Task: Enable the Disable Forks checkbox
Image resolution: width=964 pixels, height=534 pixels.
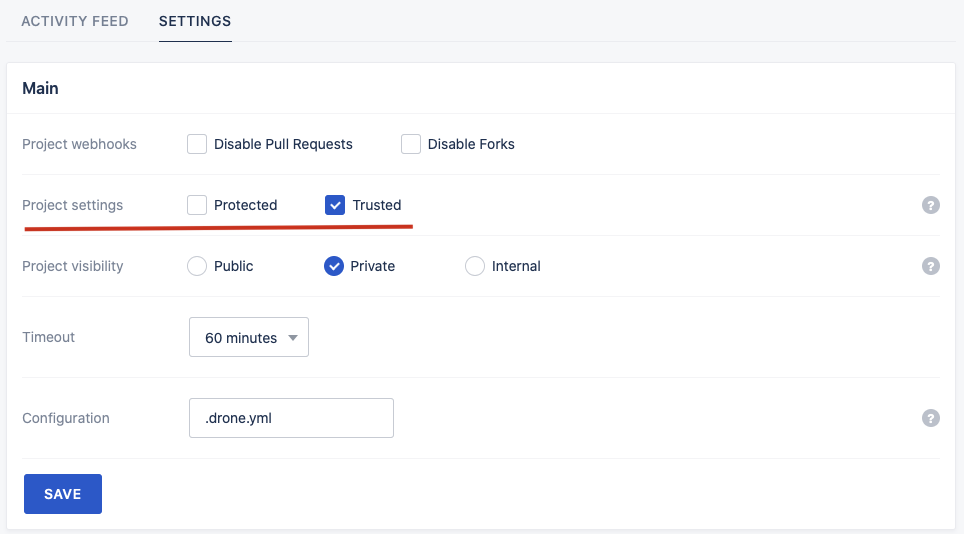Action: (x=411, y=144)
